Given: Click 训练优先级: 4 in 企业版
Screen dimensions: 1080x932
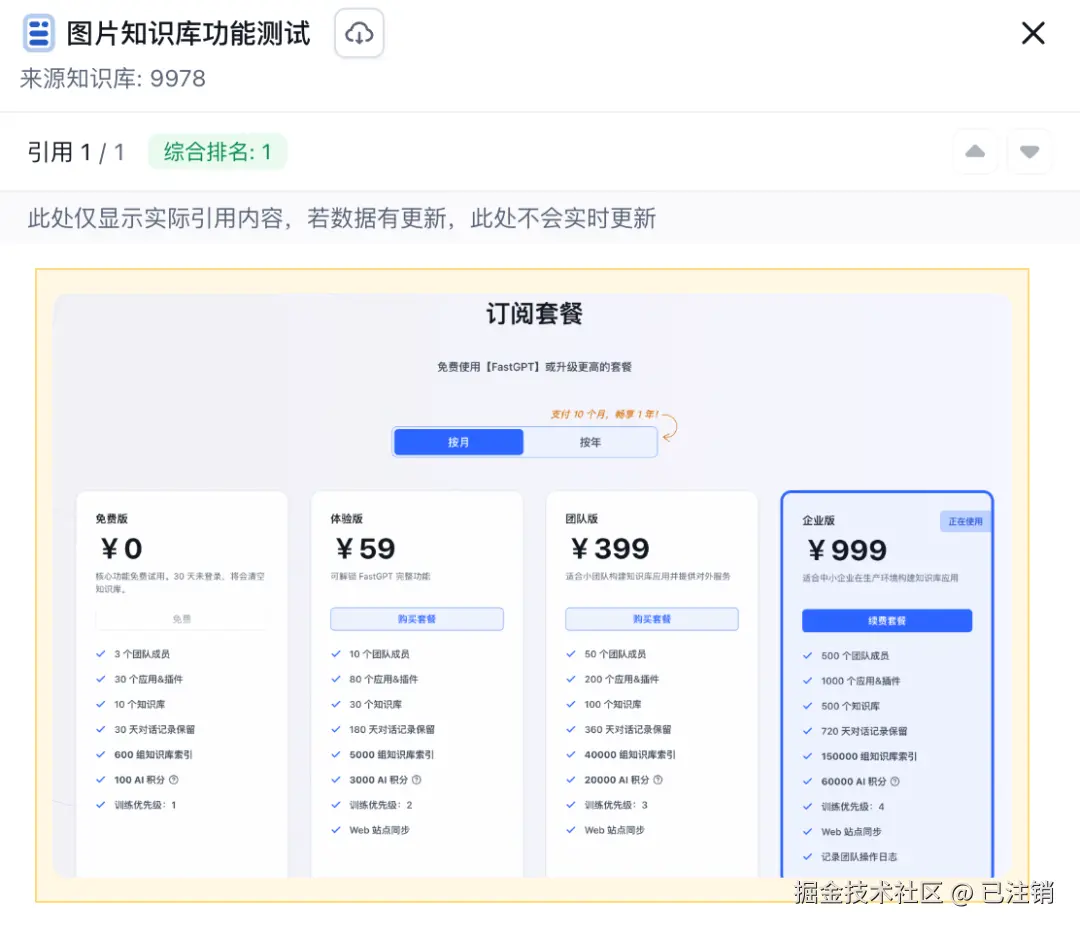Looking at the screenshot, I should [853, 807].
